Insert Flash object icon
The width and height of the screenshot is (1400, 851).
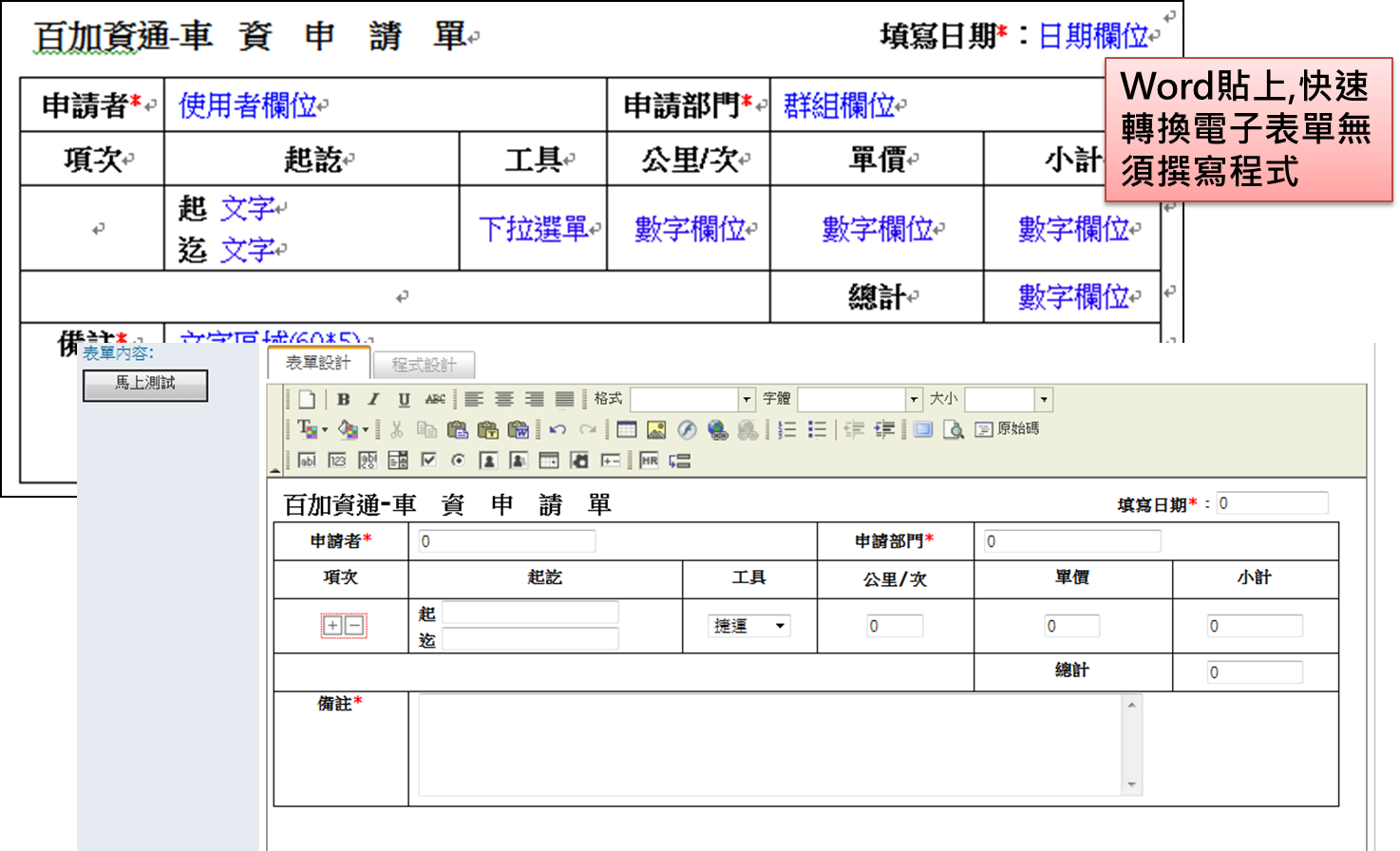point(687,430)
